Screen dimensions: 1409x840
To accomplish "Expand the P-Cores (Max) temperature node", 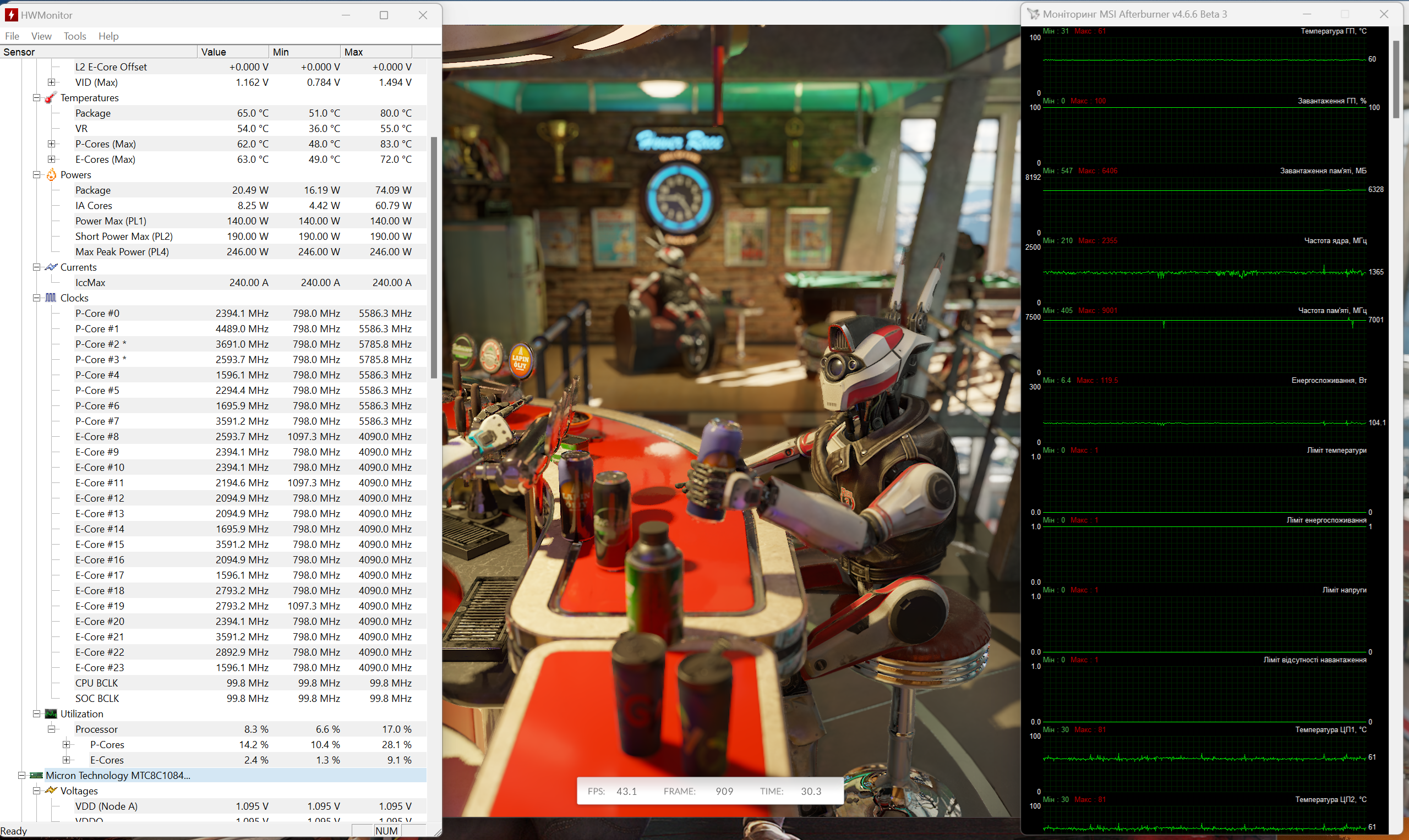I will tap(52, 144).
